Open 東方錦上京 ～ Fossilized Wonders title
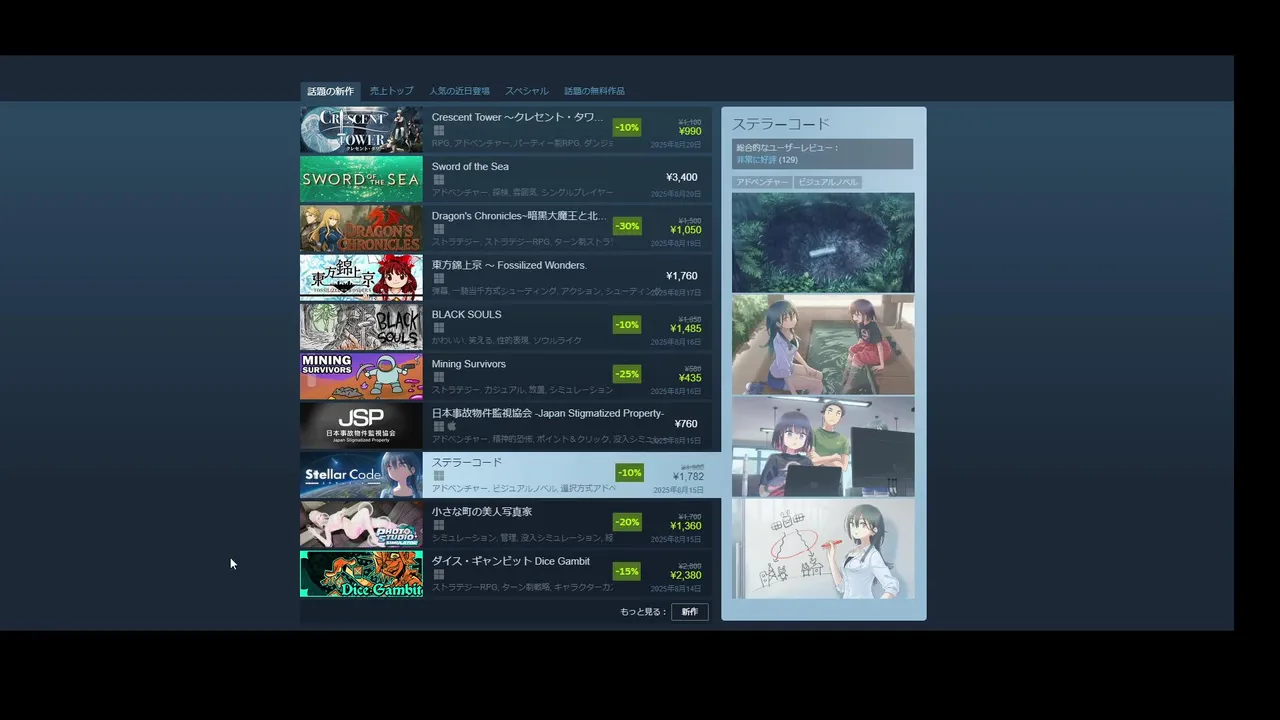This screenshot has width=1280, height=720. tap(509, 265)
